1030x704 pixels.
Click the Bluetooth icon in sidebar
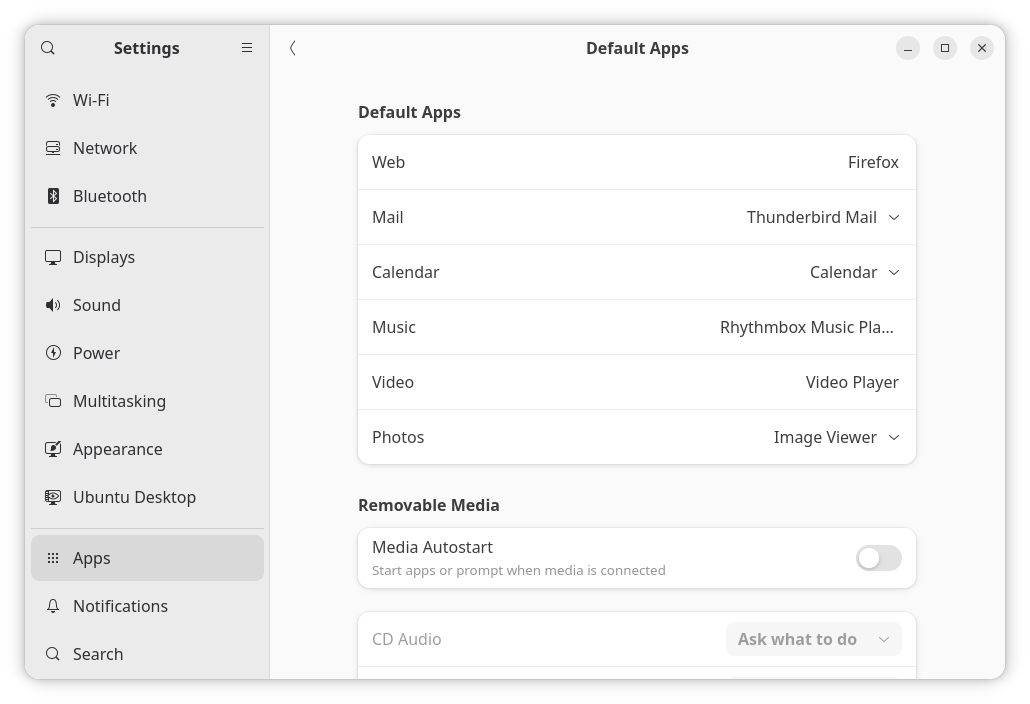click(53, 196)
